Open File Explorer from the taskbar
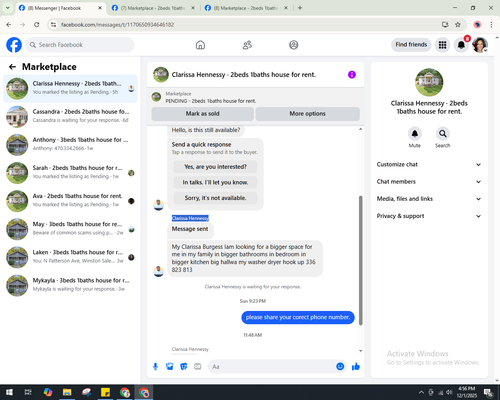Image resolution: width=500 pixels, height=400 pixels. click(67, 392)
